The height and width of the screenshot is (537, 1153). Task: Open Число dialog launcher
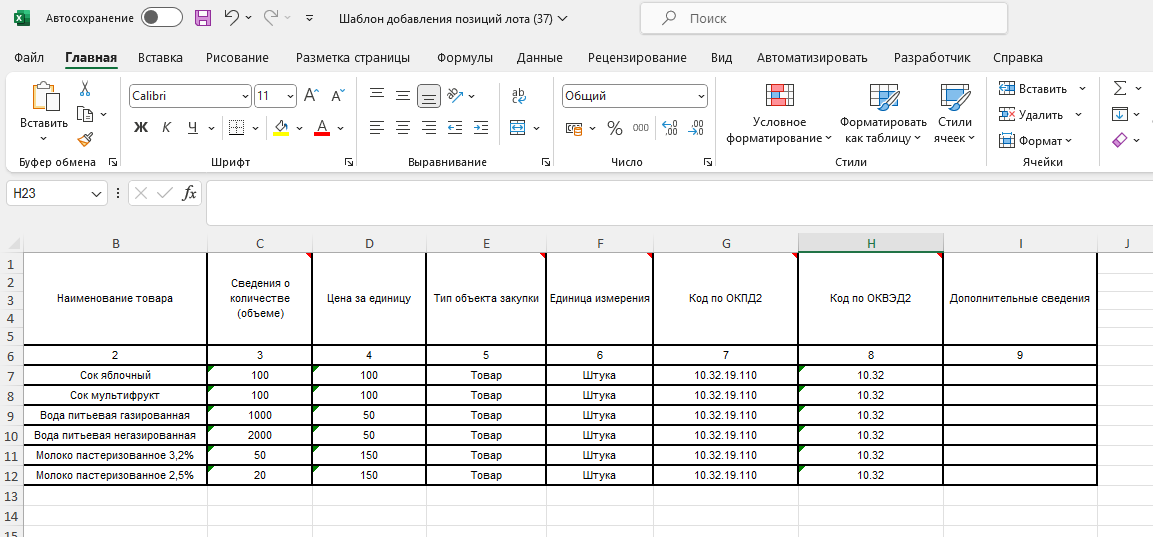click(x=707, y=162)
